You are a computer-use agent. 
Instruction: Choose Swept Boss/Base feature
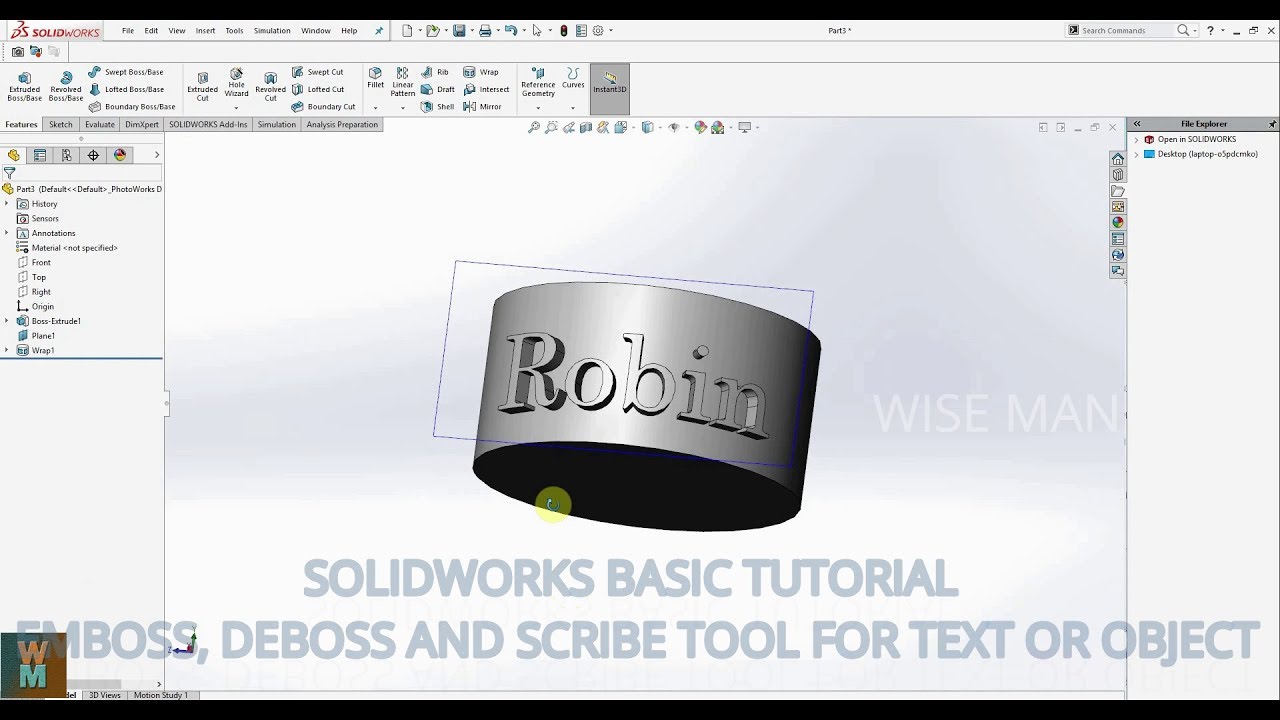[x=125, y=72]
